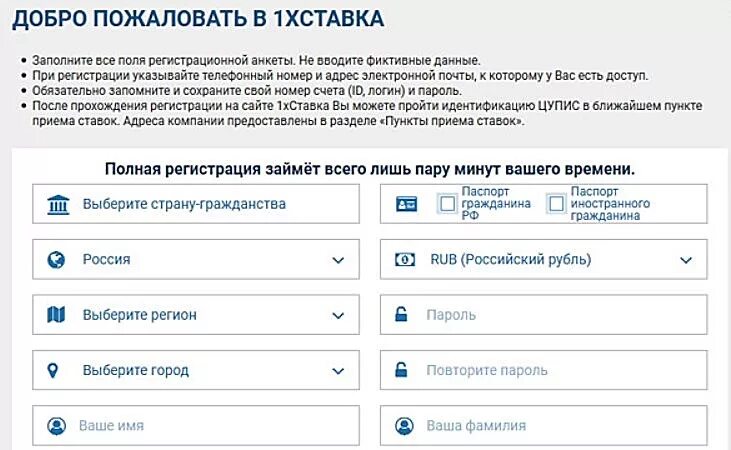Click the location pin city icon
This screenshot has height=450, width=731.
53,371
